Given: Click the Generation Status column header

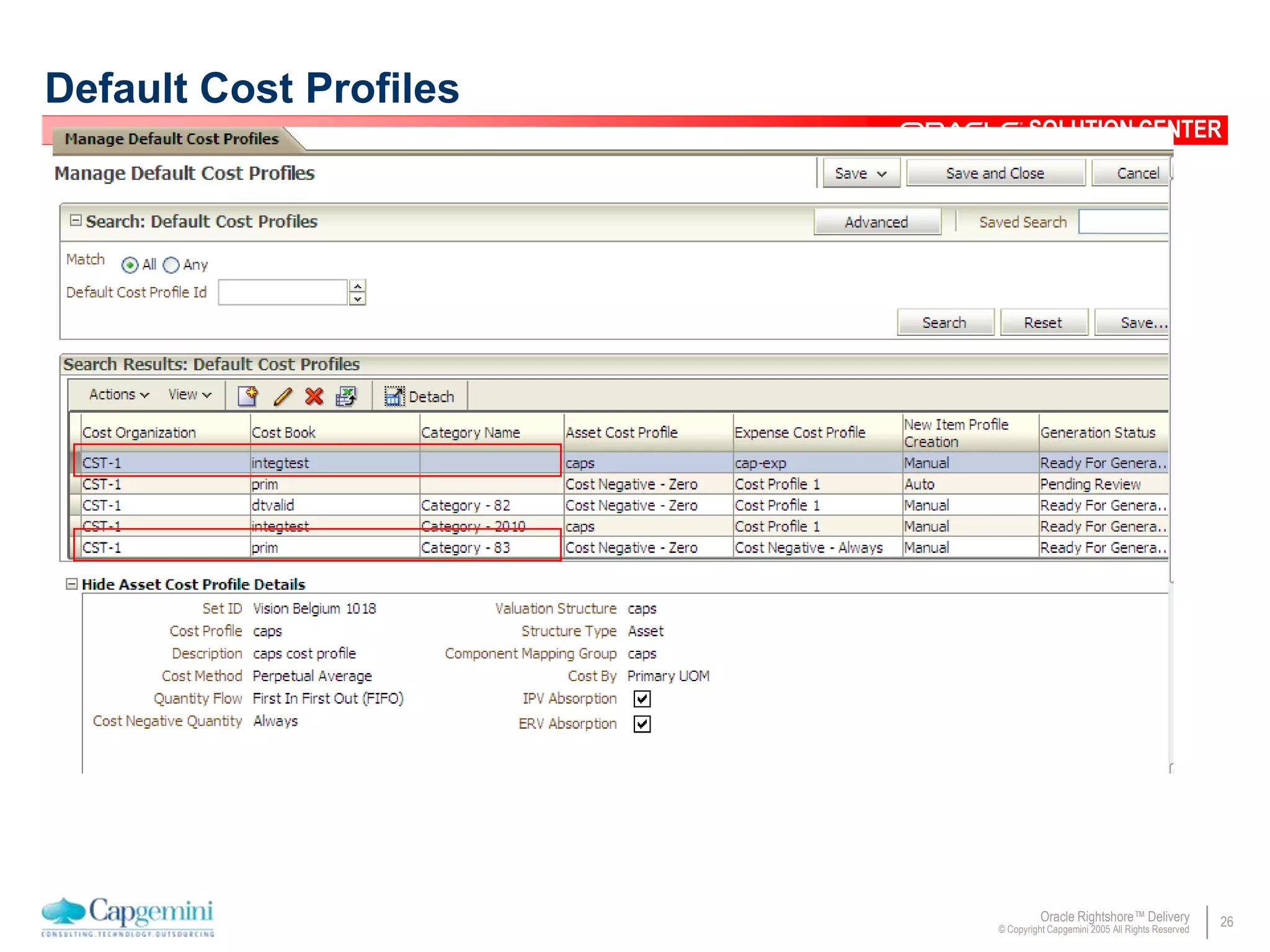Looking at the screenshot, I should click(x=1104, y=432).
